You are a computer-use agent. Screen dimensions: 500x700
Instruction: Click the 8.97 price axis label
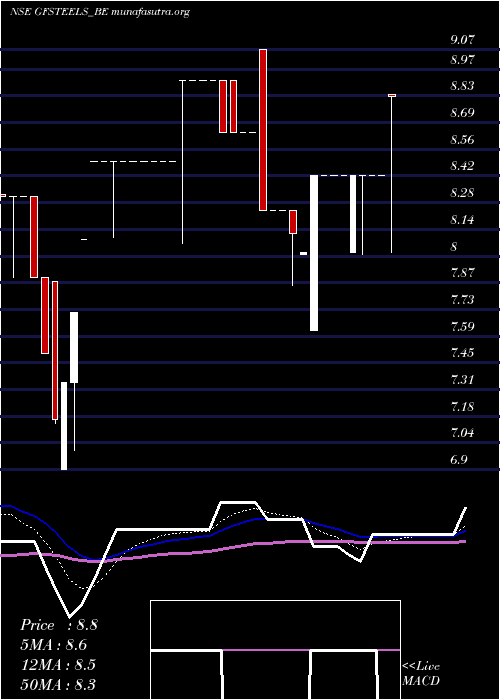click(462, 59)
